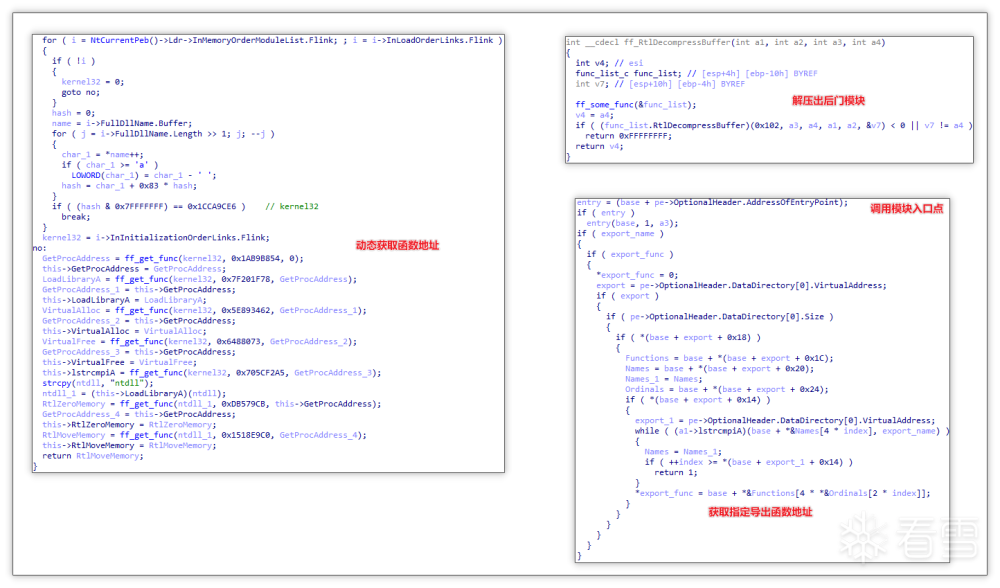
Task: Click the red '获取指定导出函数地址' annotation
Action: coord(760,512)
